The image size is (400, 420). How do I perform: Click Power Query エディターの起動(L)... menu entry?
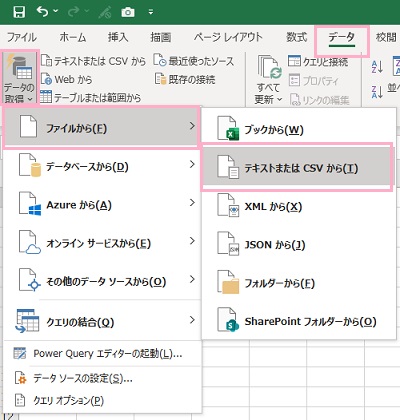[x=102, y=354]
